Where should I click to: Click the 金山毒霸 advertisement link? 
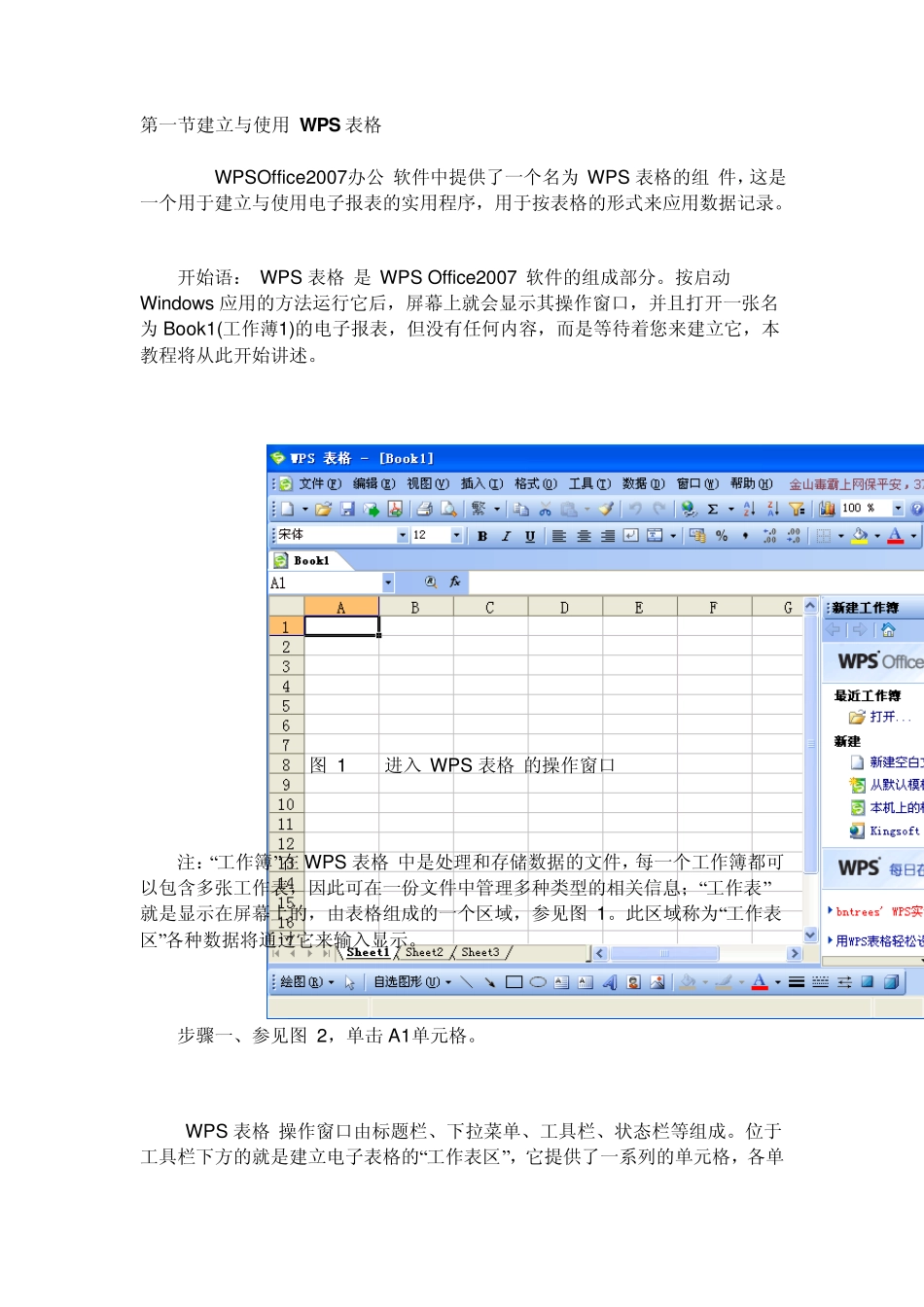[x=856, y=483]
